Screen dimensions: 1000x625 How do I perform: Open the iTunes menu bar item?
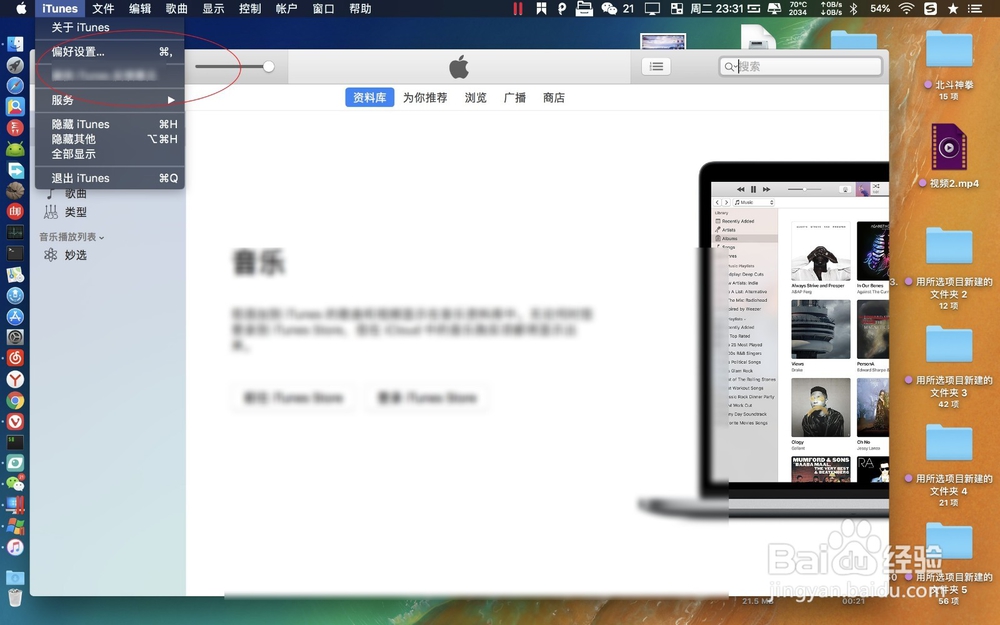coord(60,8)
